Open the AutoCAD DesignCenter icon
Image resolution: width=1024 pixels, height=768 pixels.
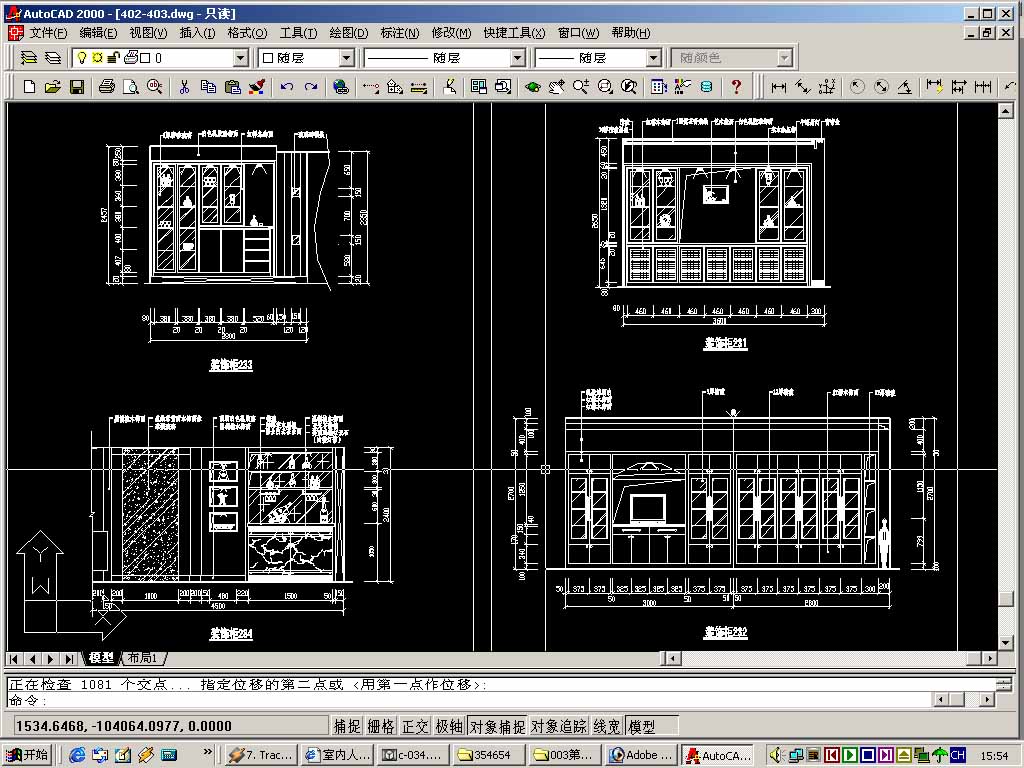682,87
